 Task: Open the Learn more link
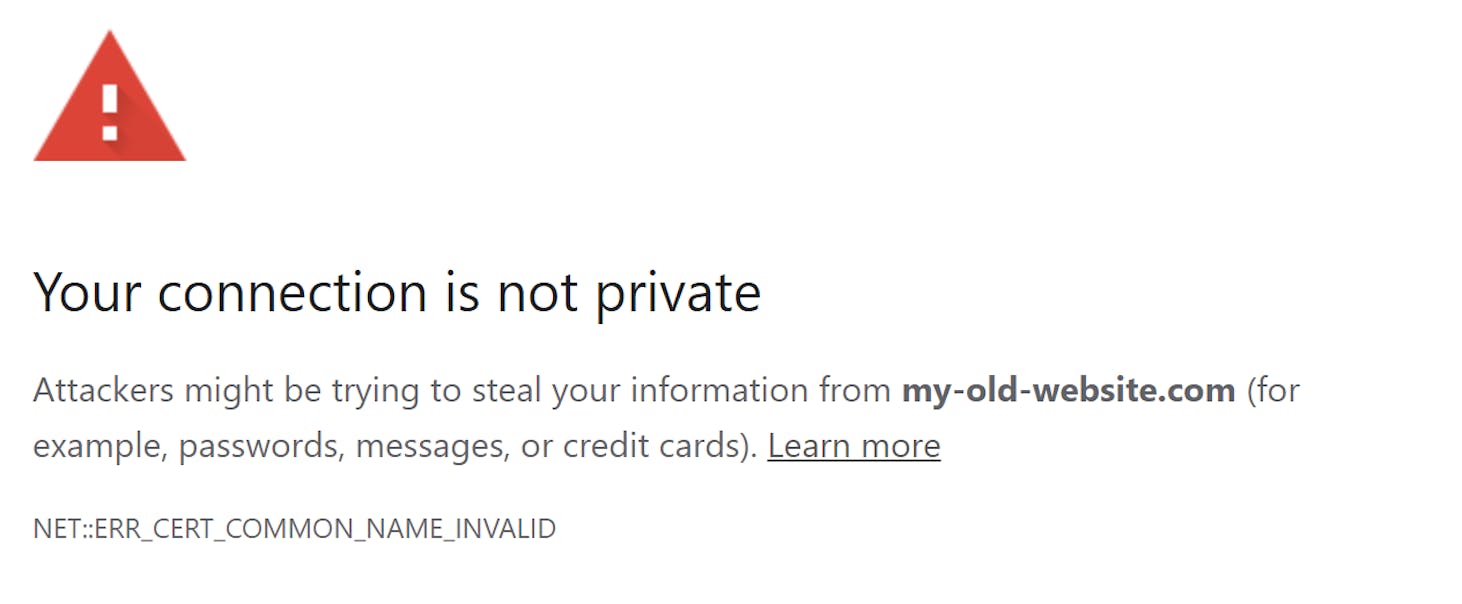point(854,446)
